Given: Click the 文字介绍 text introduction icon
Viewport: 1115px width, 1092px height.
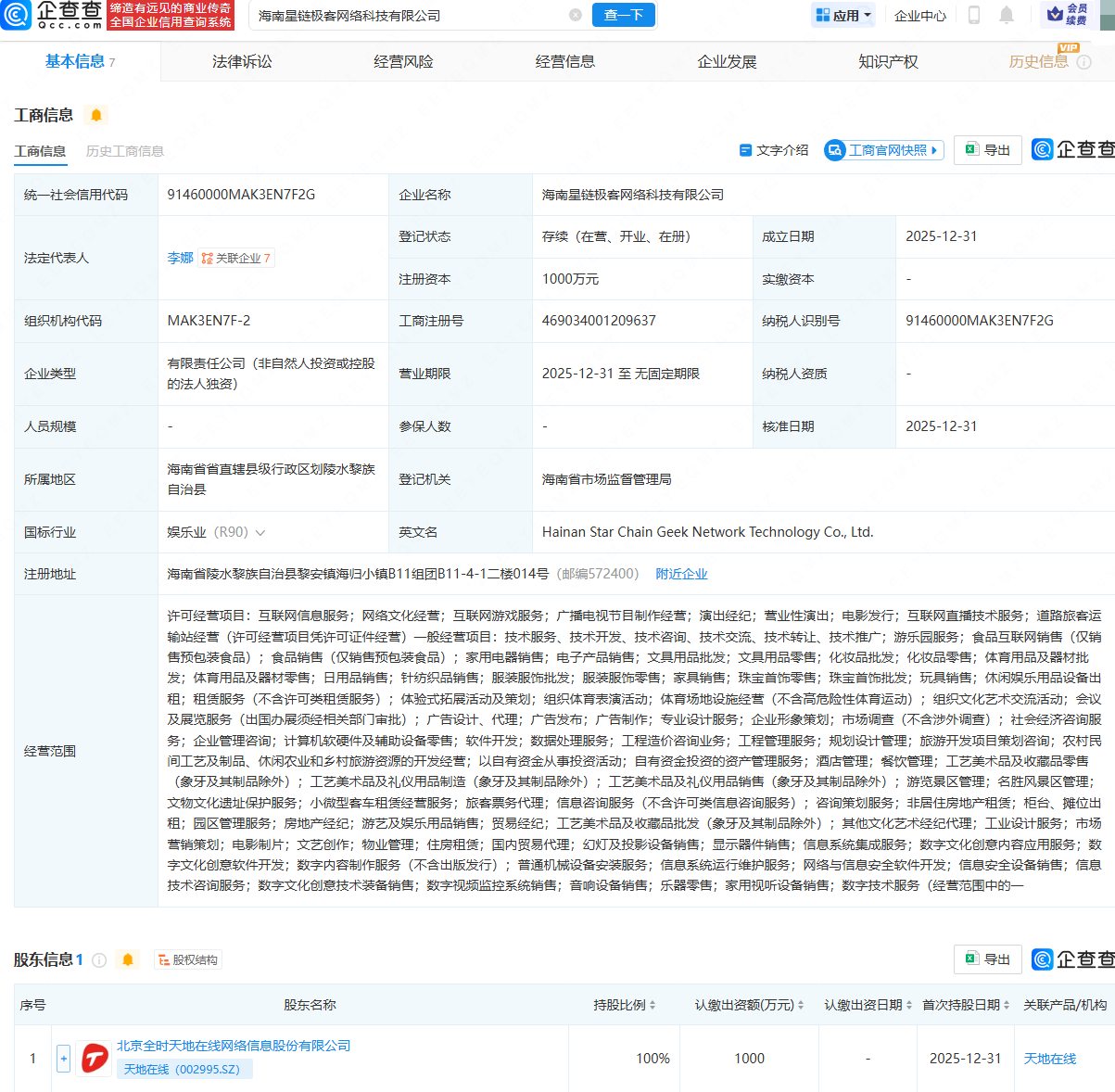Looking at the screenshot, I should 775,149.
